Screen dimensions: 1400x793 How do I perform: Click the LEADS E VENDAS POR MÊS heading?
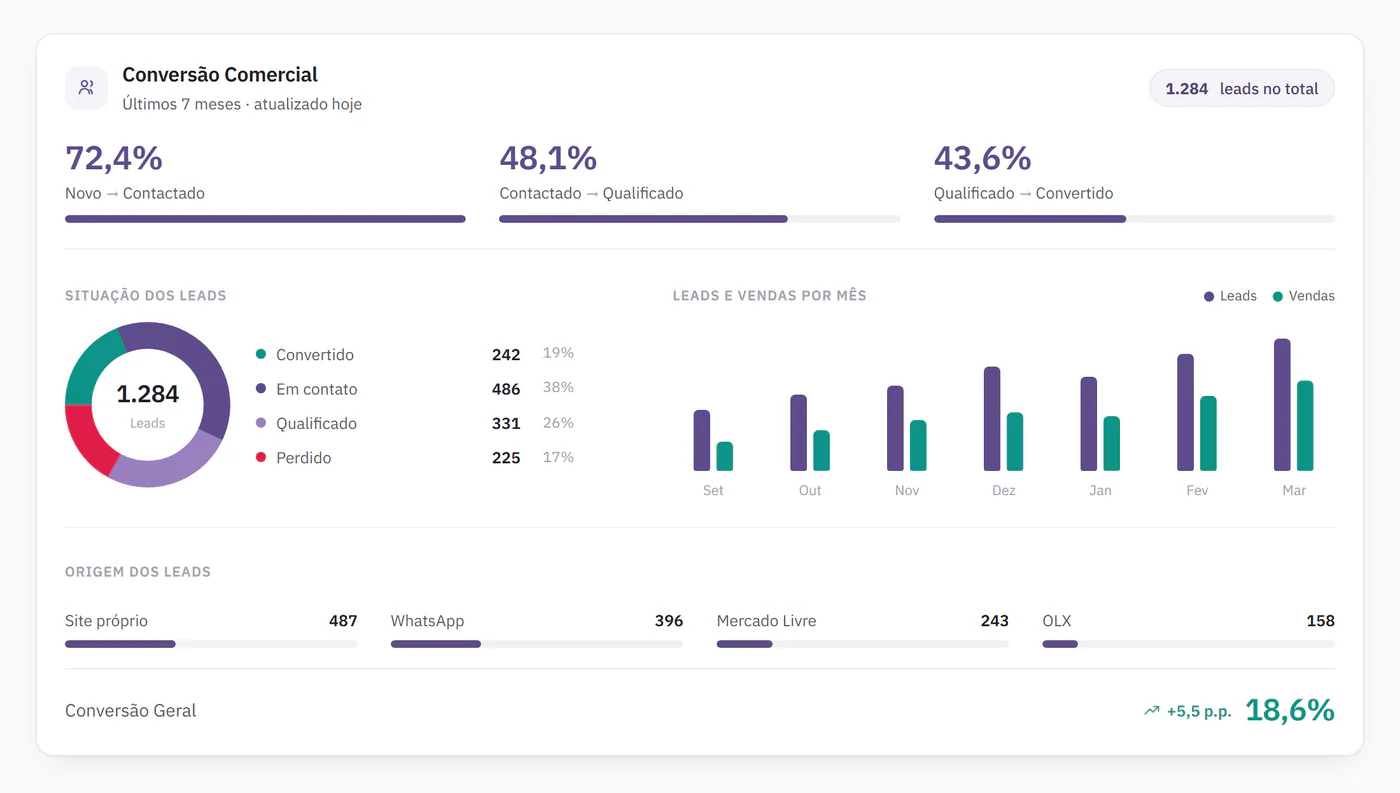click(x=770, y=296)
